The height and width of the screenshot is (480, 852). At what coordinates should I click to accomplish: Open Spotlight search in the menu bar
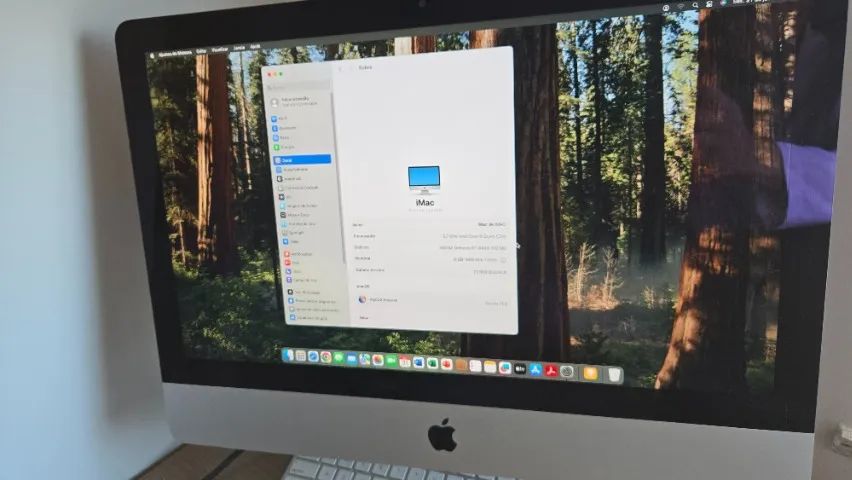tap(696, 5)
